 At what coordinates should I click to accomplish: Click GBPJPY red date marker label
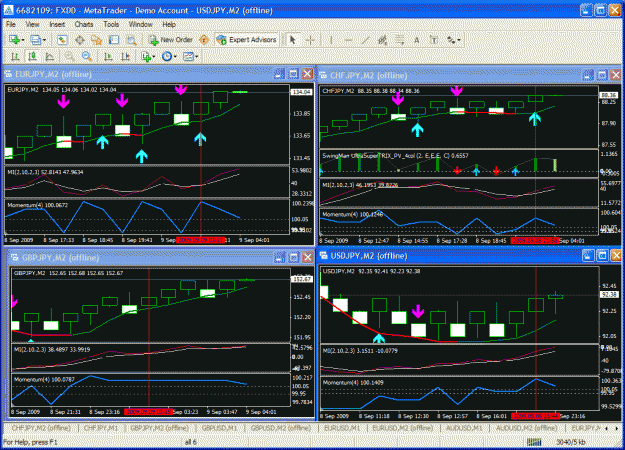pyautogui.click(x=148, y=412)
